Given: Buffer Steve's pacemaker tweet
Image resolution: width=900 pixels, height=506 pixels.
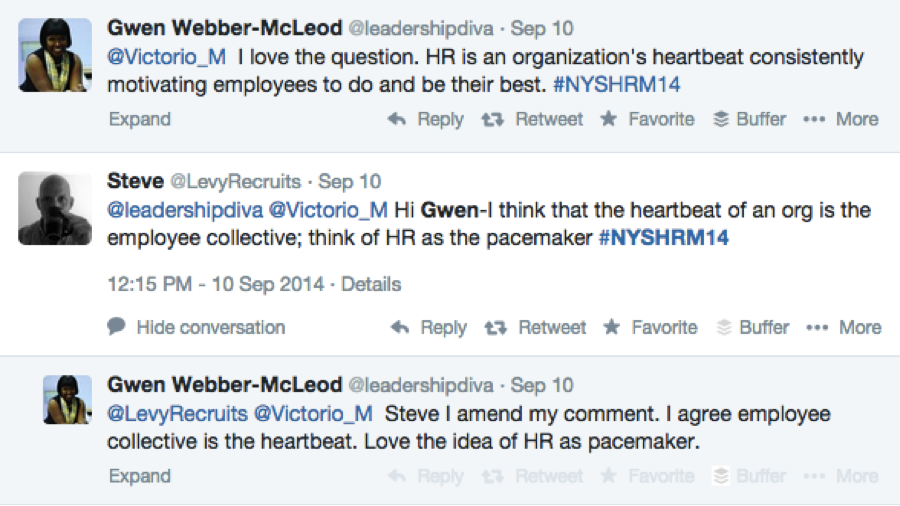Looking at the screenshot, I should click(x=754, y=327).
